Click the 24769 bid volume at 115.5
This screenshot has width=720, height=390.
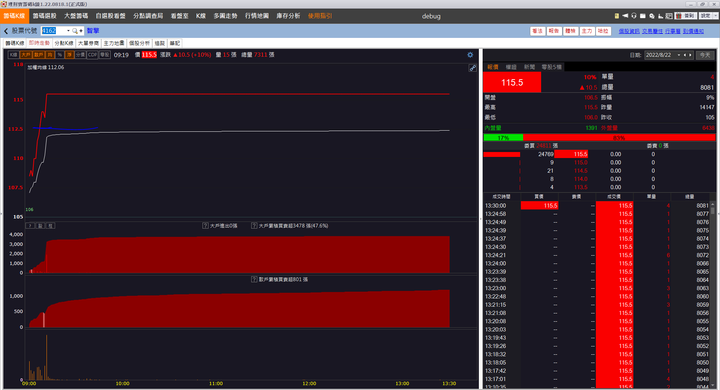pos(546,154)
